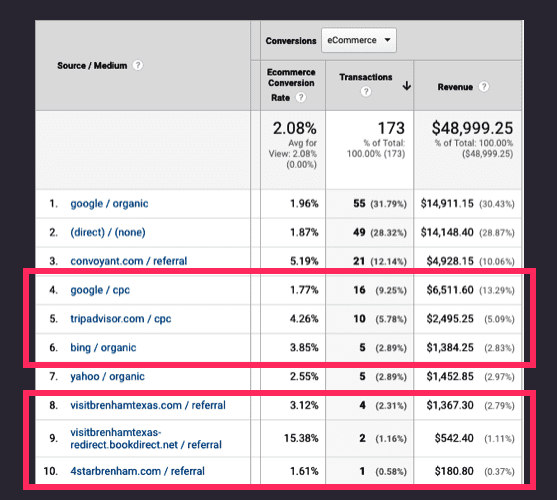Screen dimensions: 557x500
Task: Open google / cpc source link
Action: click(x=100, y=290)
